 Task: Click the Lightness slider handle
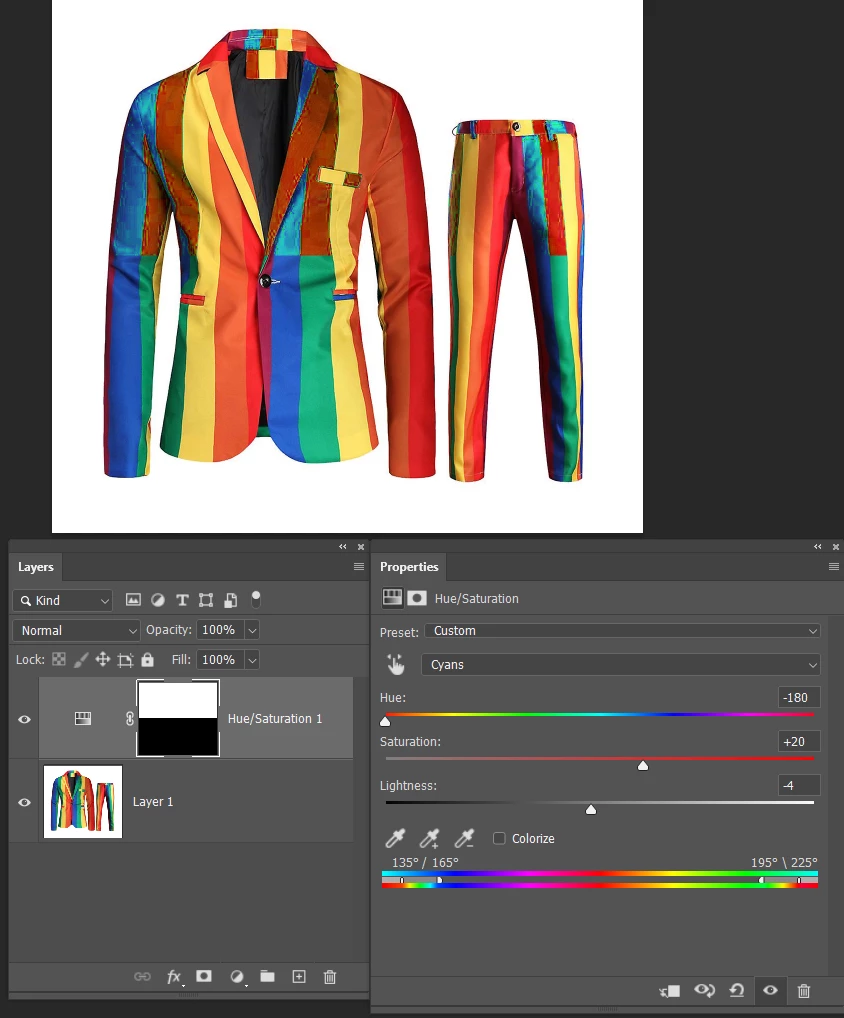point(591,810)
